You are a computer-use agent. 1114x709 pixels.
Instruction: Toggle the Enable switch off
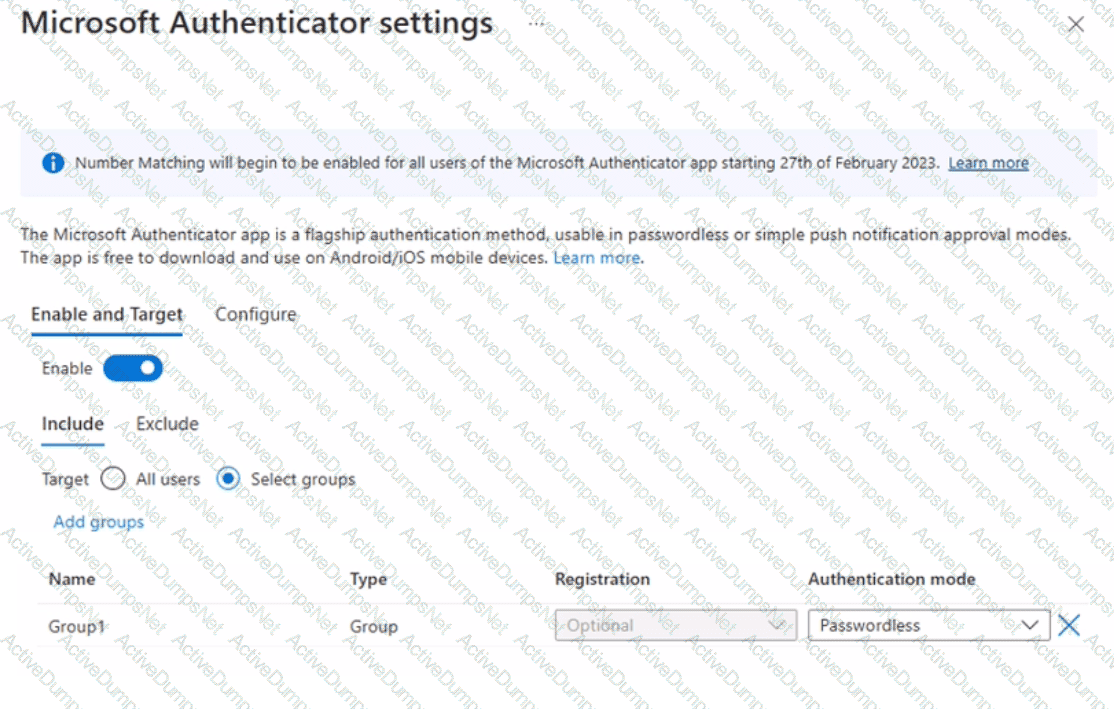133,368
